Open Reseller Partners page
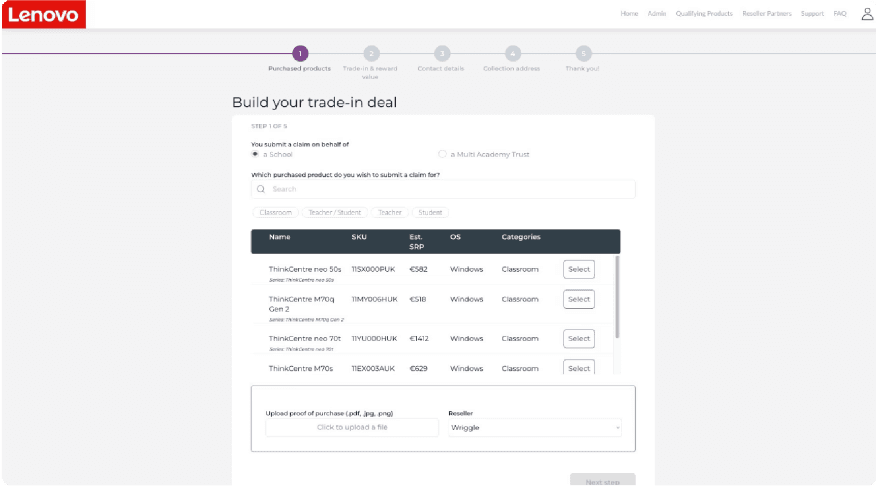The height and width of the screenshot is (490, 876). 766,13
